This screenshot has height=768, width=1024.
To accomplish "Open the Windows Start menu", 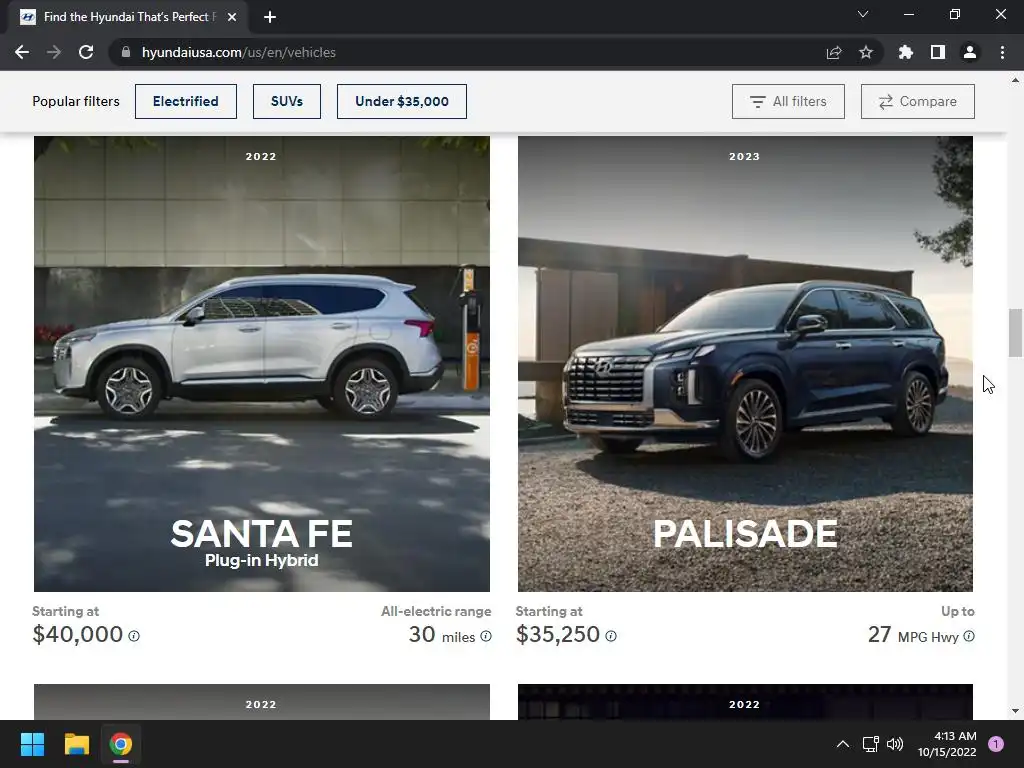I will coord(32,744).
